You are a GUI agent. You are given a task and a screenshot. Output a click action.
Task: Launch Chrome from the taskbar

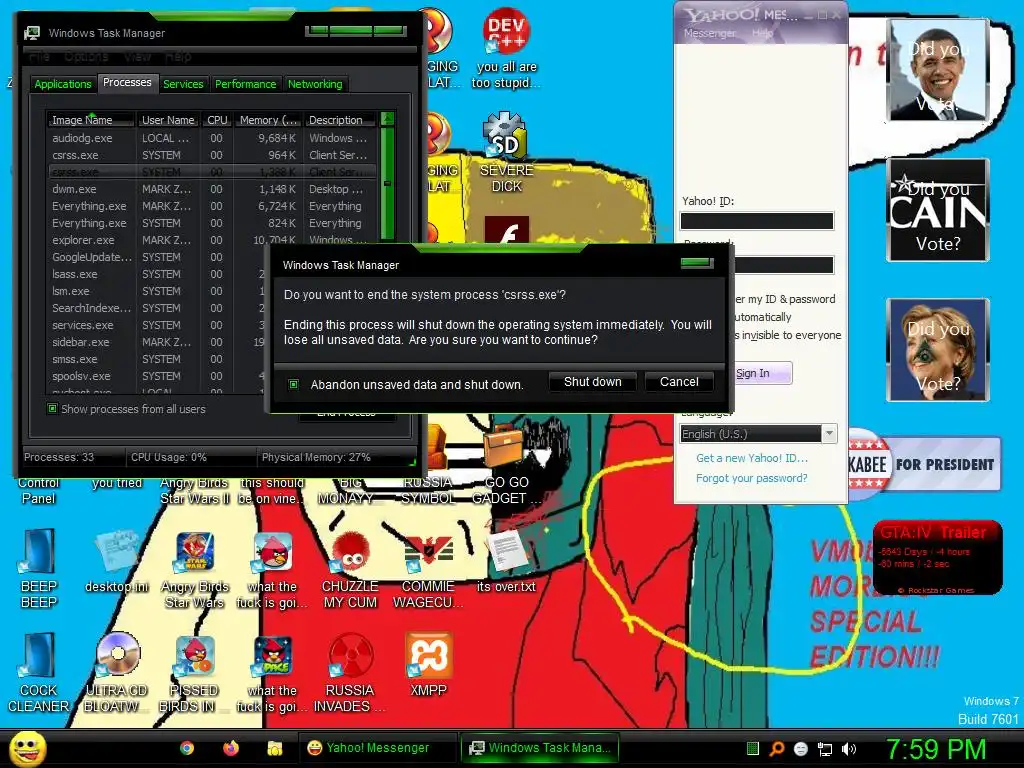(187, 748)
